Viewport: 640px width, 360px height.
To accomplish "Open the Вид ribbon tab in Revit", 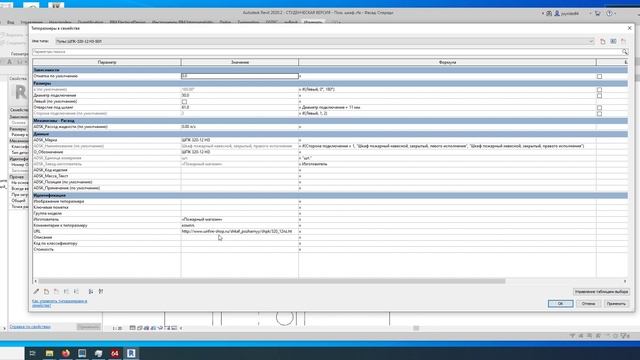I will click(11, 22).
